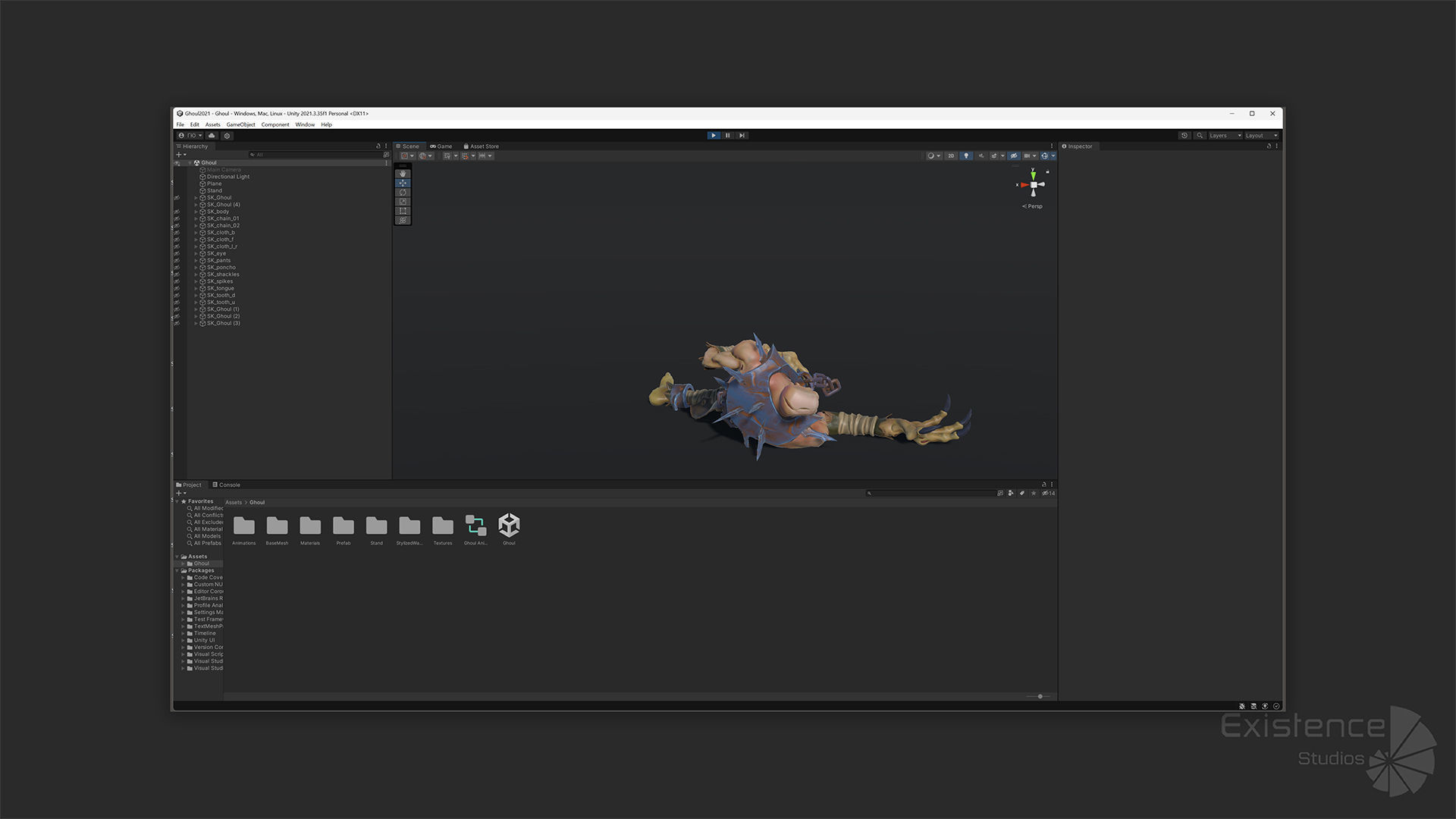Screen dimensions: 1456x819
Task: Toggle visibility of SK_body object
Action: tap(177, 212)
